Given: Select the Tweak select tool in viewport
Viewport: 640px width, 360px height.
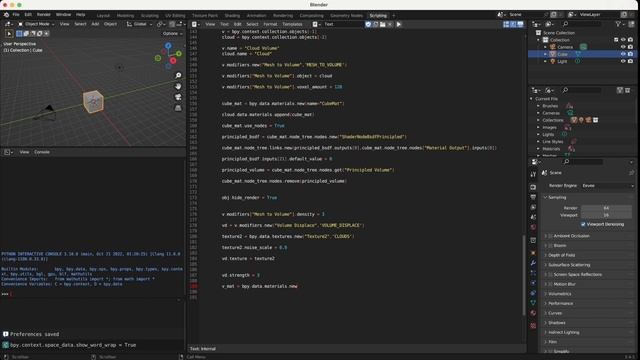Looking at the screenshot, I should click(9, 33).
